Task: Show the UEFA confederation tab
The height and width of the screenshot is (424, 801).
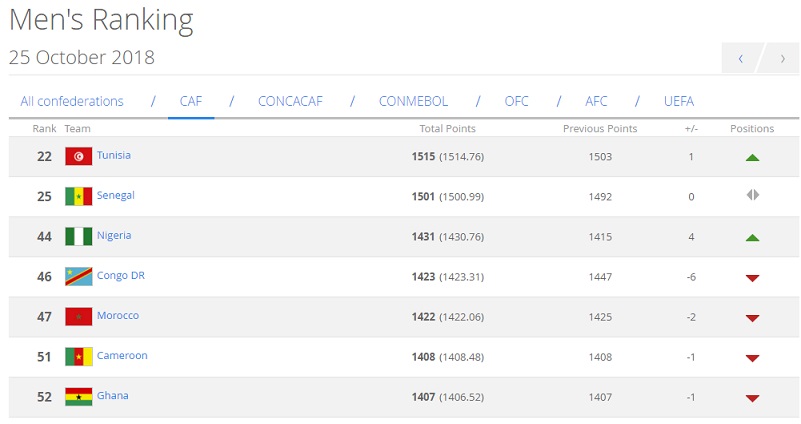Action: [x=678, y=101]
